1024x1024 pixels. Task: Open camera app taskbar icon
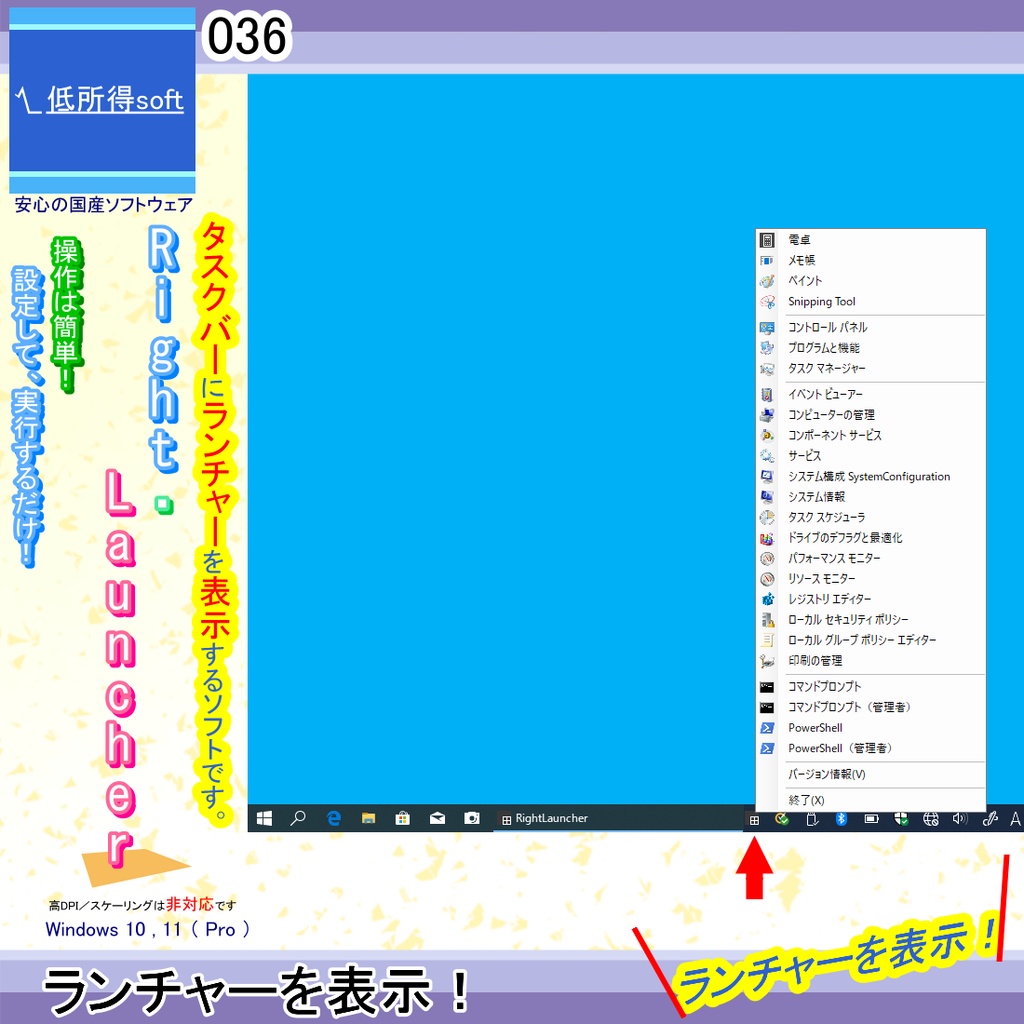(x=472, y=818)
